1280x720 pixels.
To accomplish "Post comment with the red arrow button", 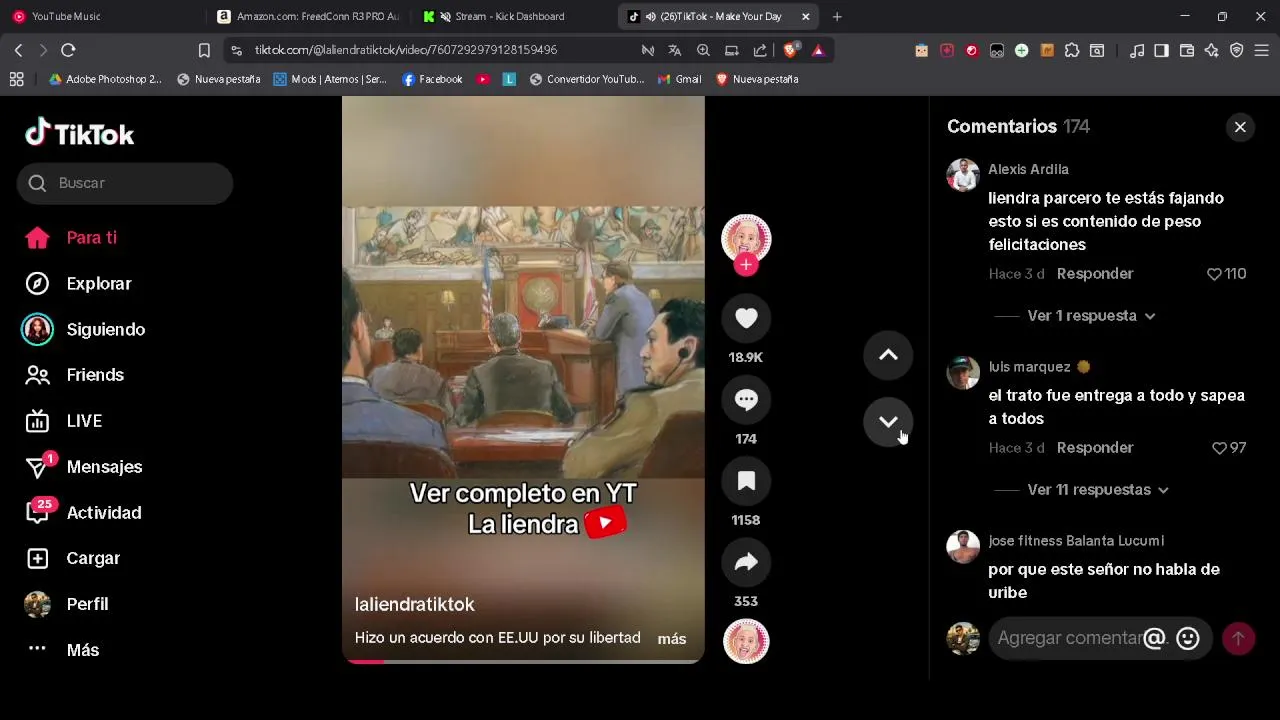I will [1238, 638].
